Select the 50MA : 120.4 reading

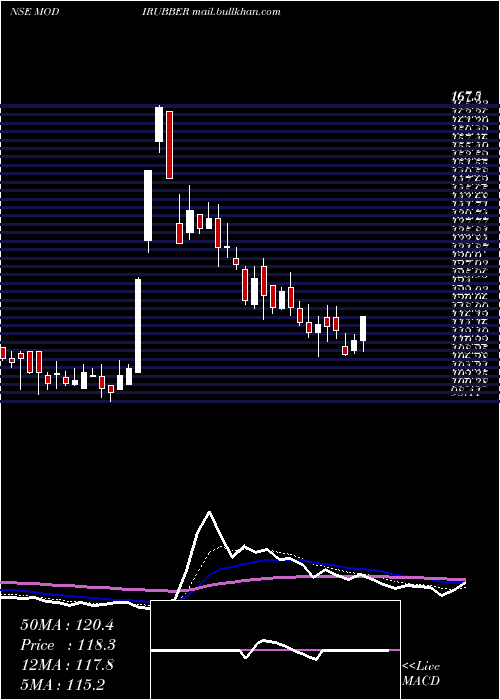(x=68, y=625)
